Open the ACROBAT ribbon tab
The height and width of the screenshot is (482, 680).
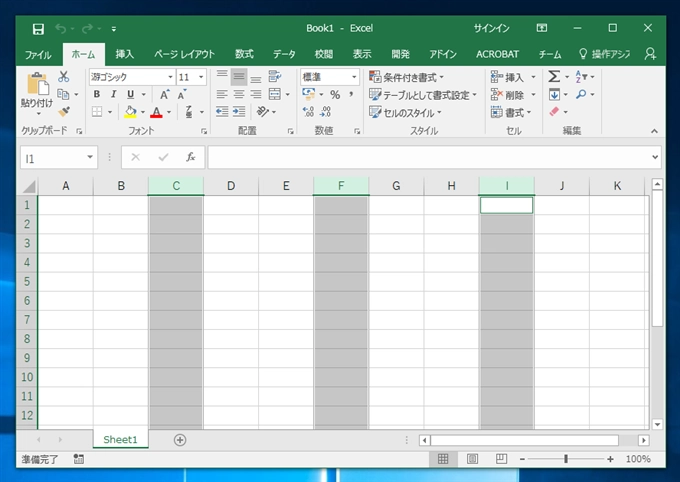tap(497, 54)
